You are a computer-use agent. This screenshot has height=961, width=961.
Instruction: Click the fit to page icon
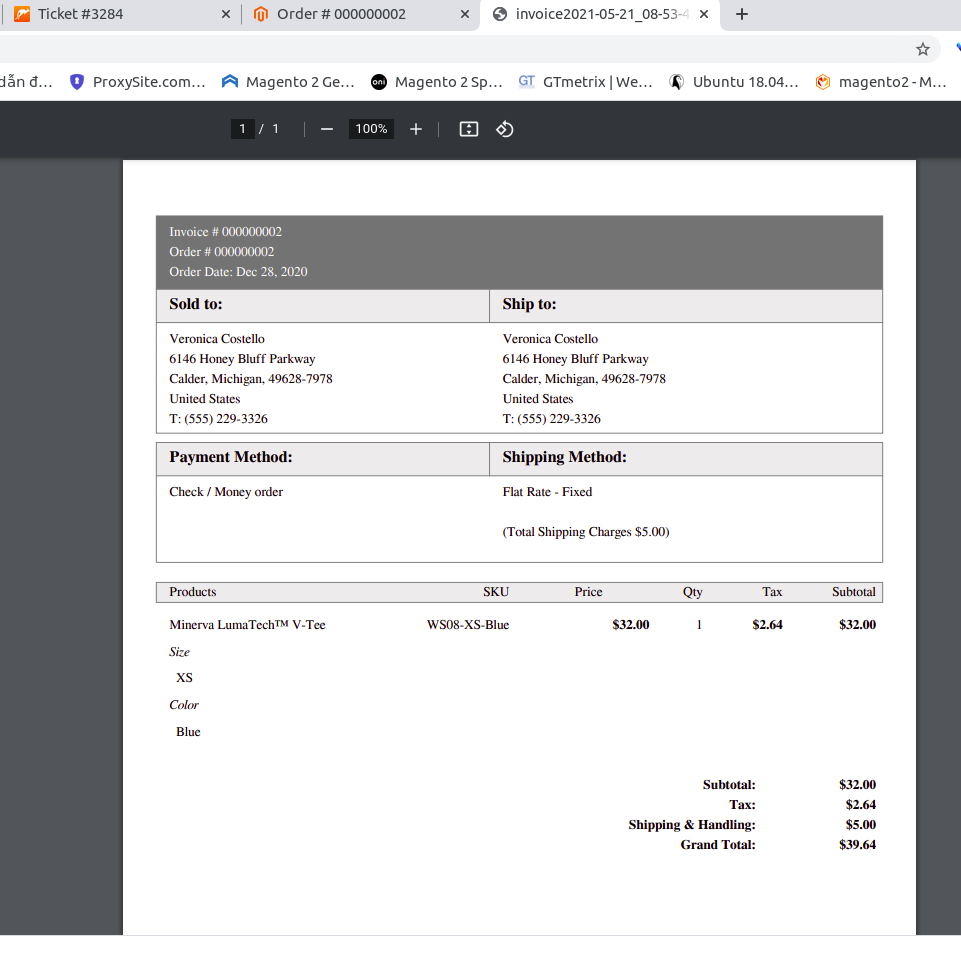pos(468,129)
